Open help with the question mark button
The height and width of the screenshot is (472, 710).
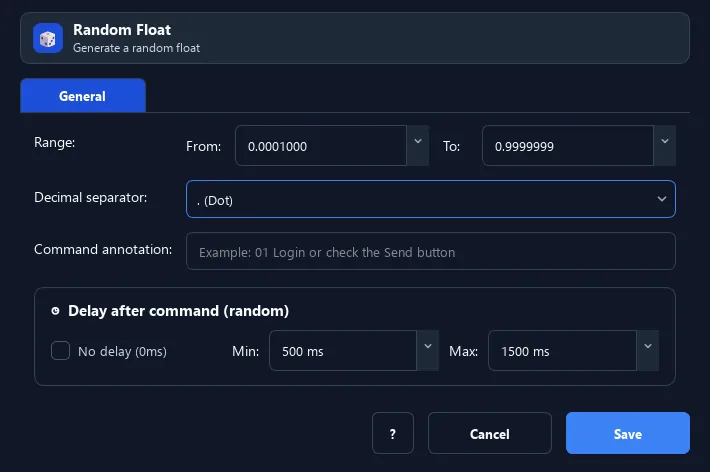[393, 433]
